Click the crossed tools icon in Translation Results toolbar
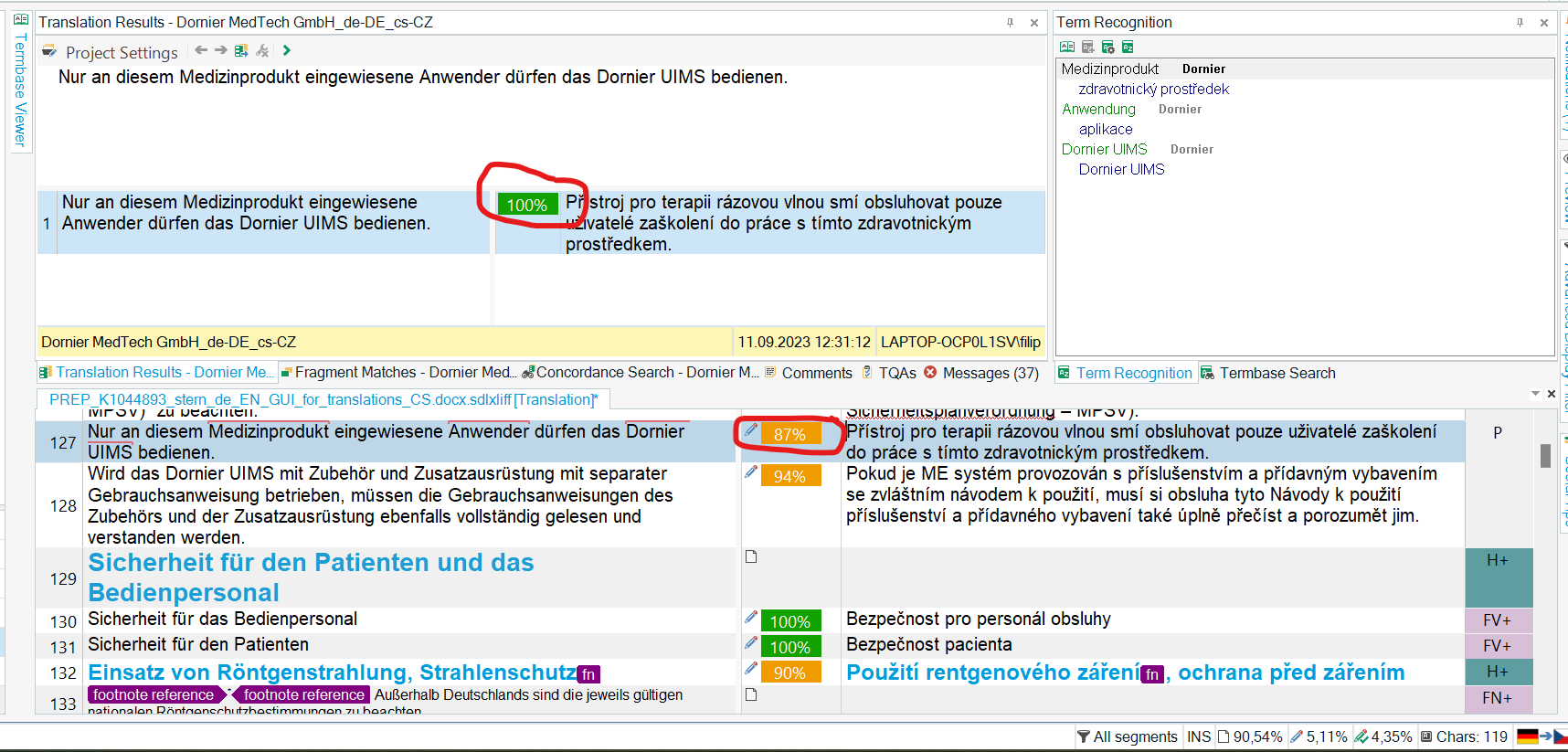 pyautogui.click(x=263, y=51)
